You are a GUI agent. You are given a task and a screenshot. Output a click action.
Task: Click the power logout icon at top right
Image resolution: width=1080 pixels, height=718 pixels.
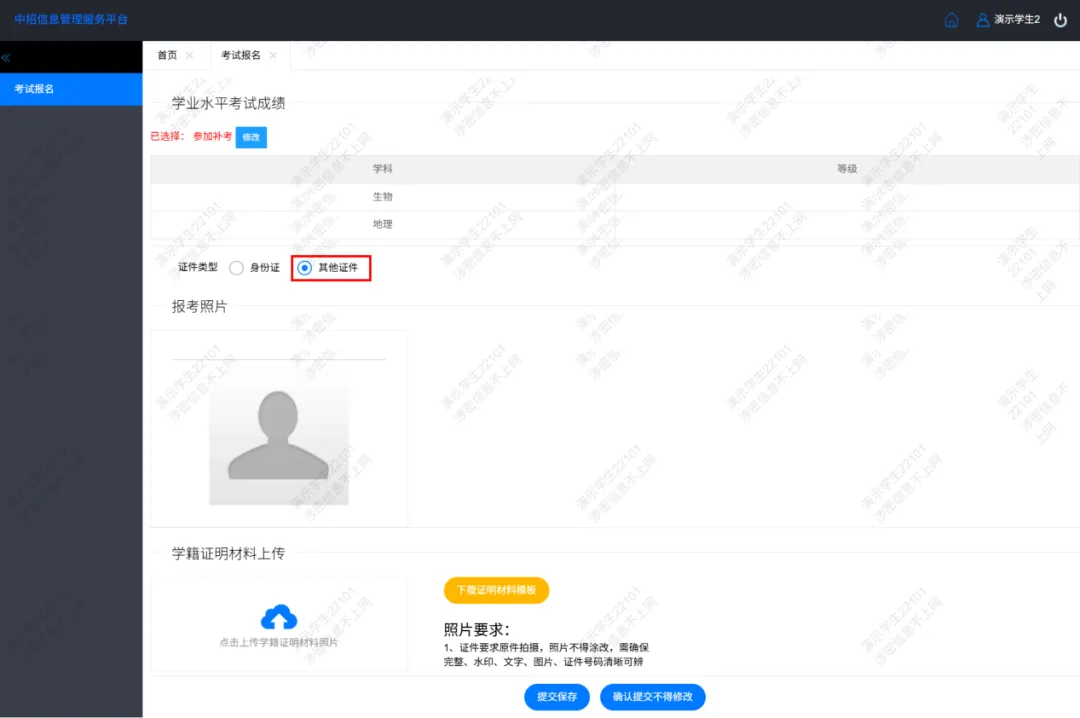pyautogui.click(x=1060, y=19)
